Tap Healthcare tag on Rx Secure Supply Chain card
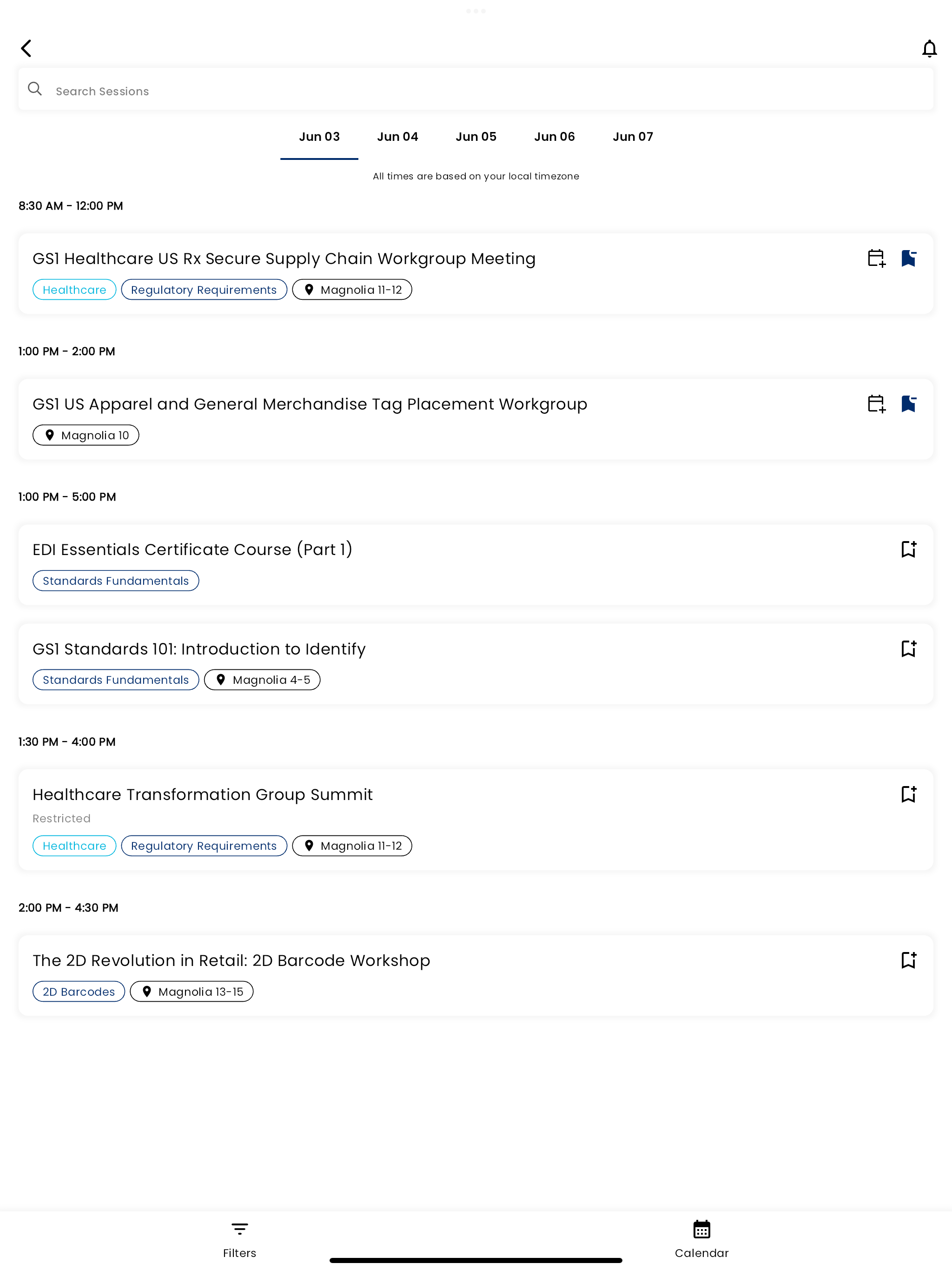 point(75,290)
